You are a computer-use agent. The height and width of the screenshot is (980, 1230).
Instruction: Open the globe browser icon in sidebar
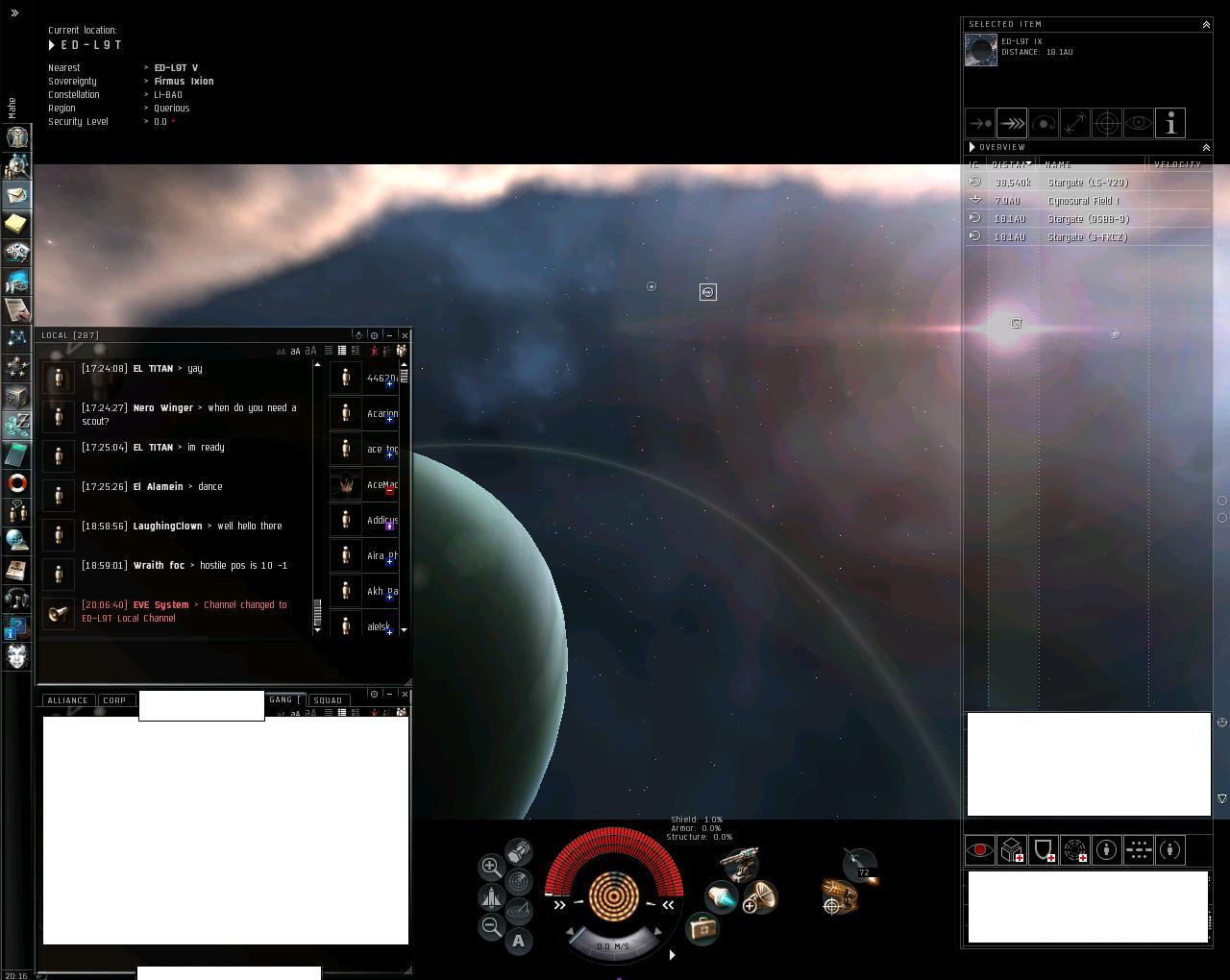[x=16, y=540]
